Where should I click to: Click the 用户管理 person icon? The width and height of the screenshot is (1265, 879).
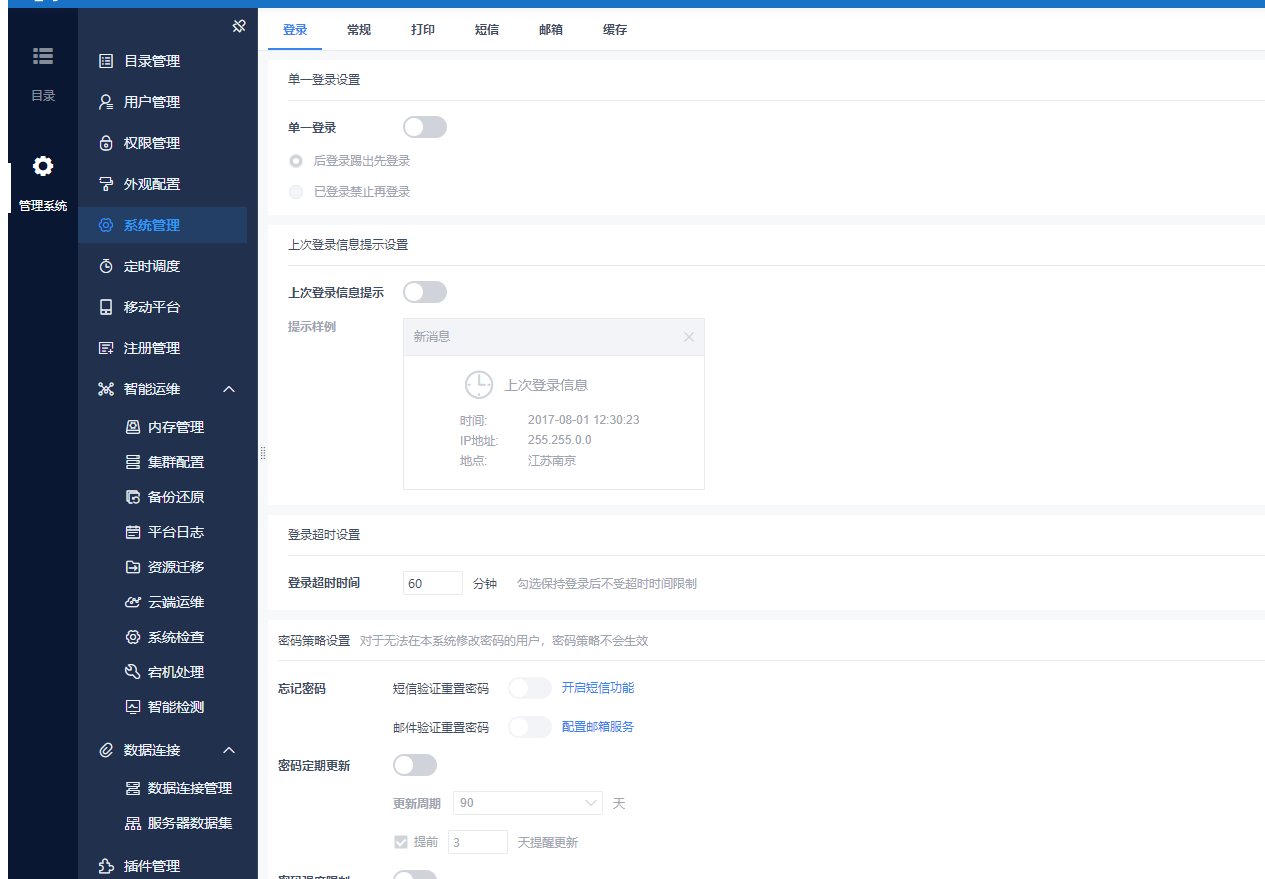[106, 102]
